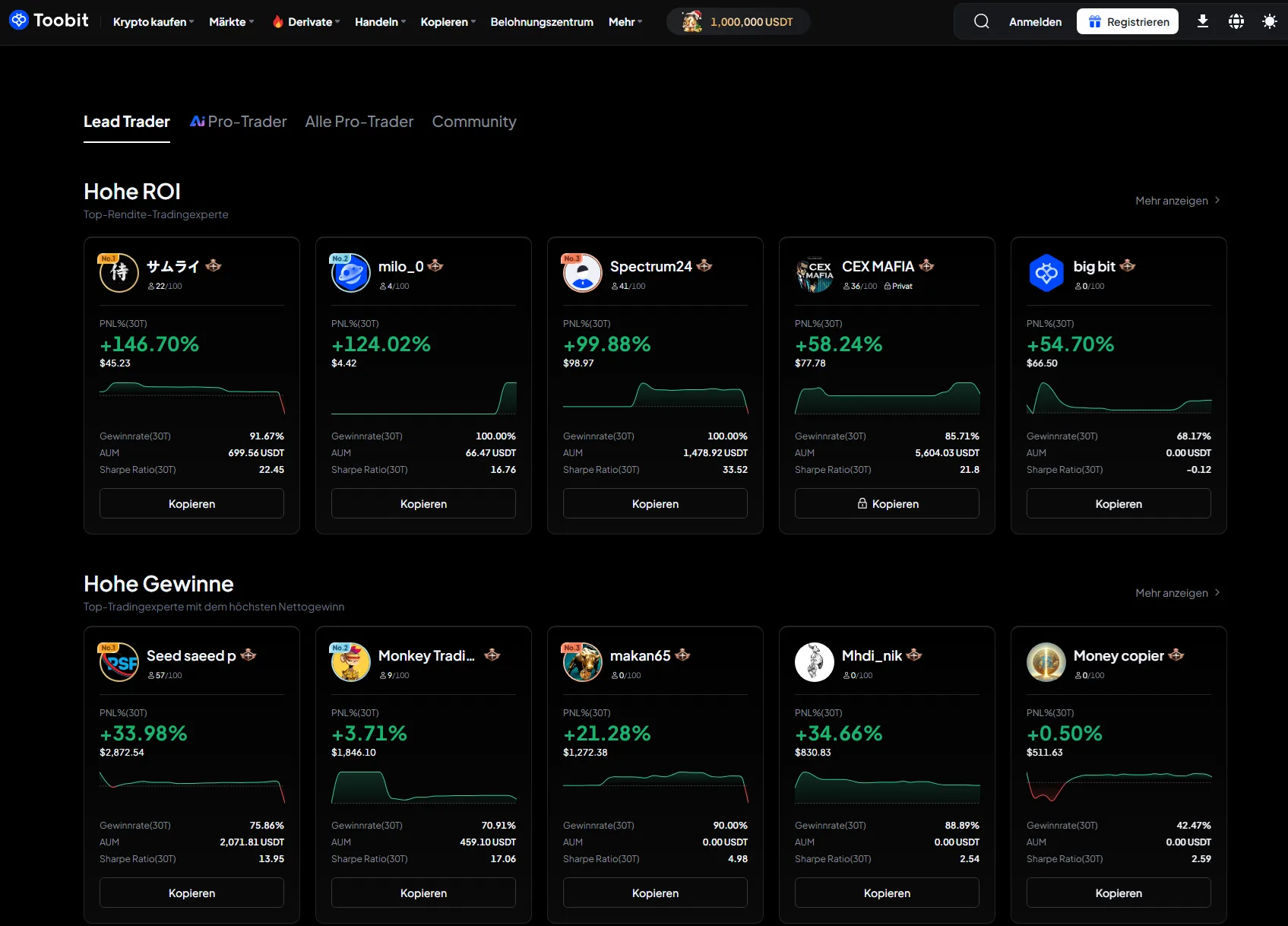Click the badge icon next to CEX MAFIA
1288x926 pixels.
[926, 265]
